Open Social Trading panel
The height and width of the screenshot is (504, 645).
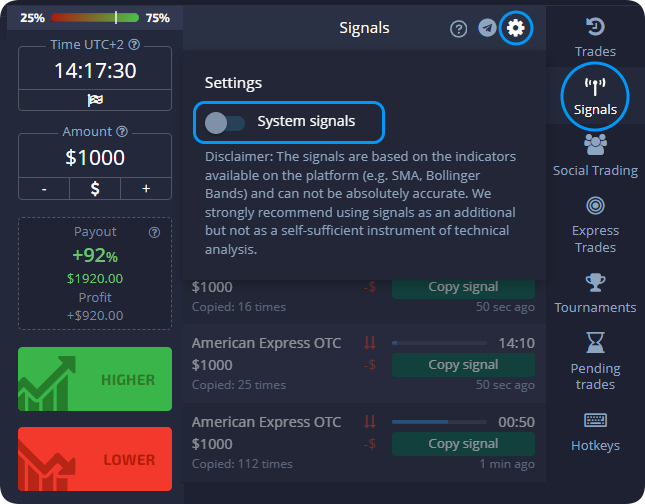coord(595,156)
